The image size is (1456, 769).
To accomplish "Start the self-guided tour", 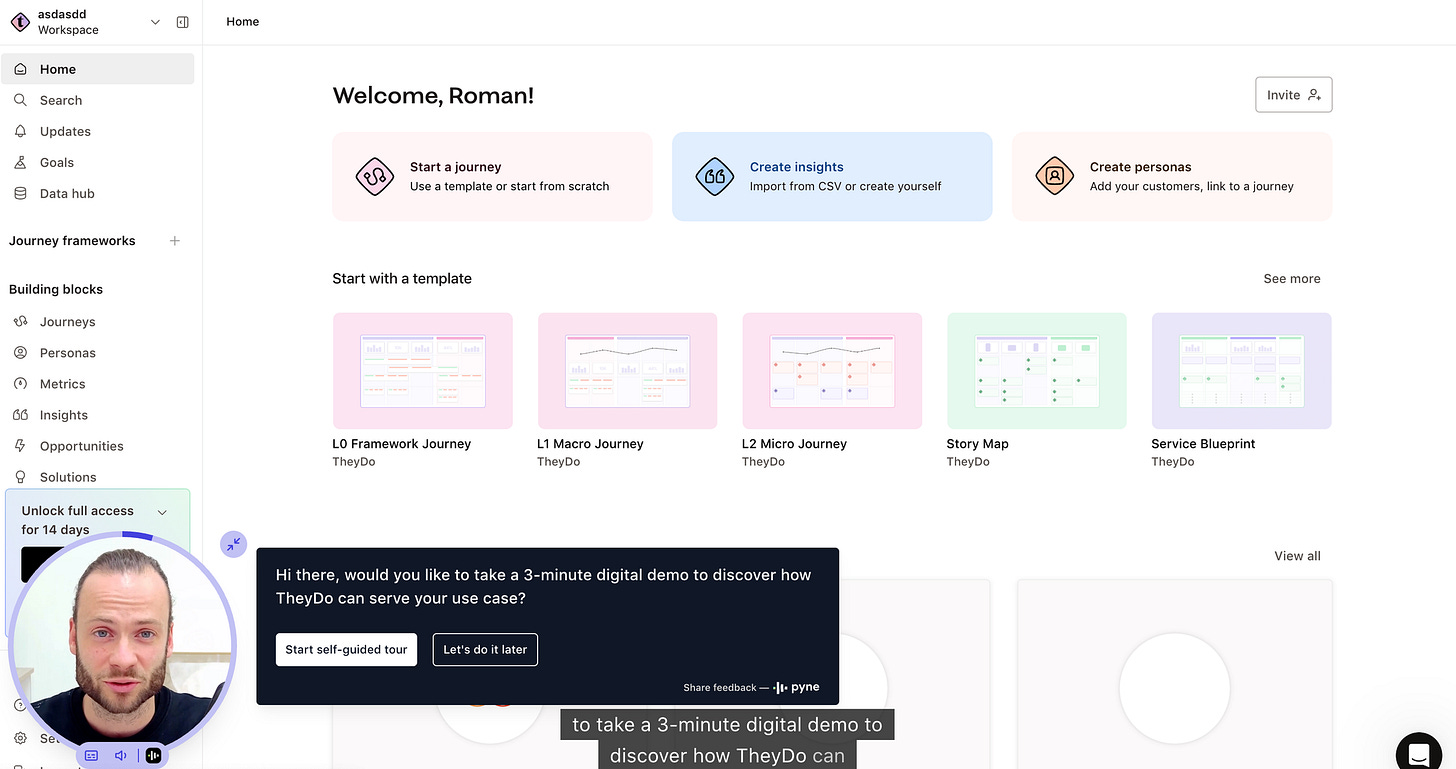I will (x=346, y=649).
